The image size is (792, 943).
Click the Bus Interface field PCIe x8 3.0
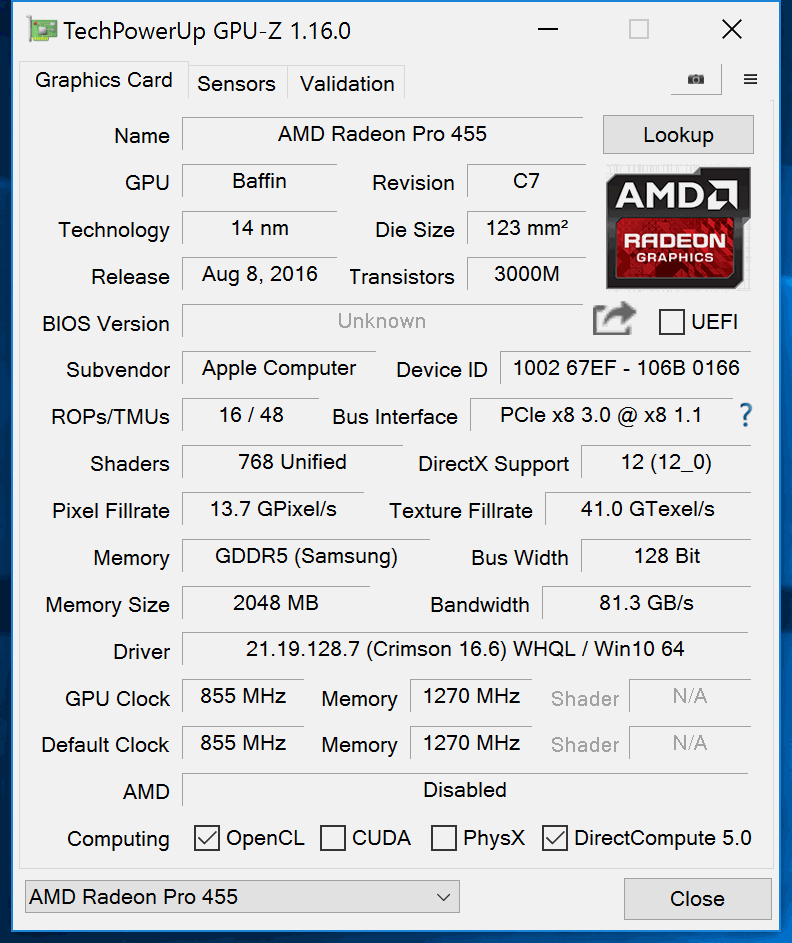[601, 414]
